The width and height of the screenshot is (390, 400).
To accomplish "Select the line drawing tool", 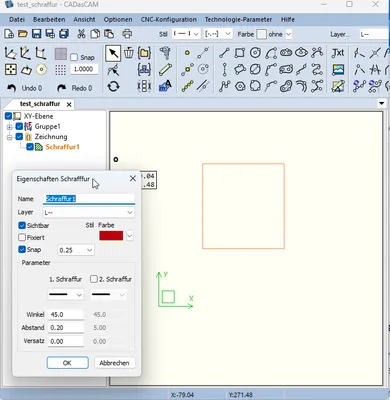I will pos(224,53).
